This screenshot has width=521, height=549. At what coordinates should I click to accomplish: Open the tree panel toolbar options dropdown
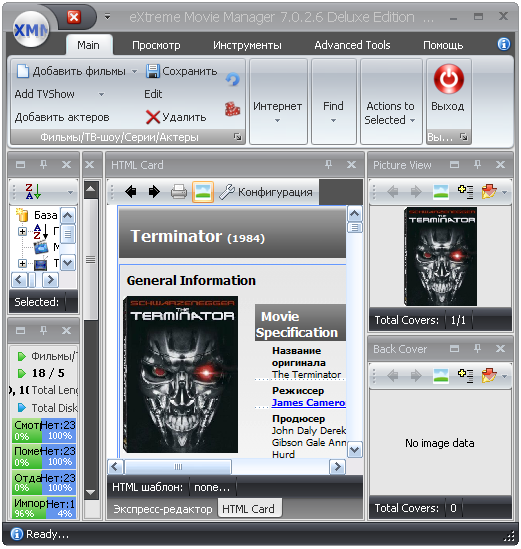tap(70, 192)
